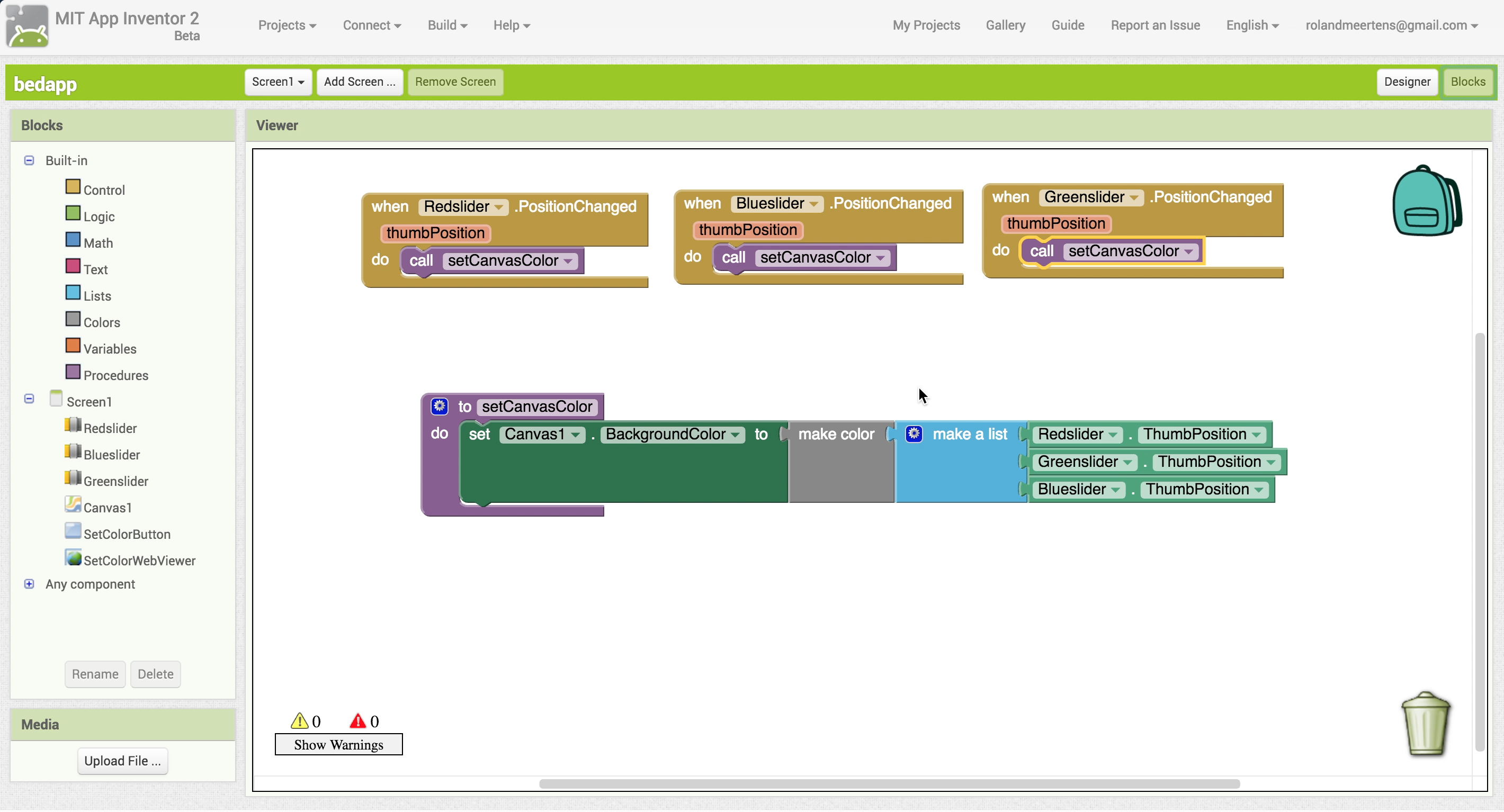This screenshot has width=1504, height=812.
Task: Switch to the Designer view
Action: coord(1407,82)
